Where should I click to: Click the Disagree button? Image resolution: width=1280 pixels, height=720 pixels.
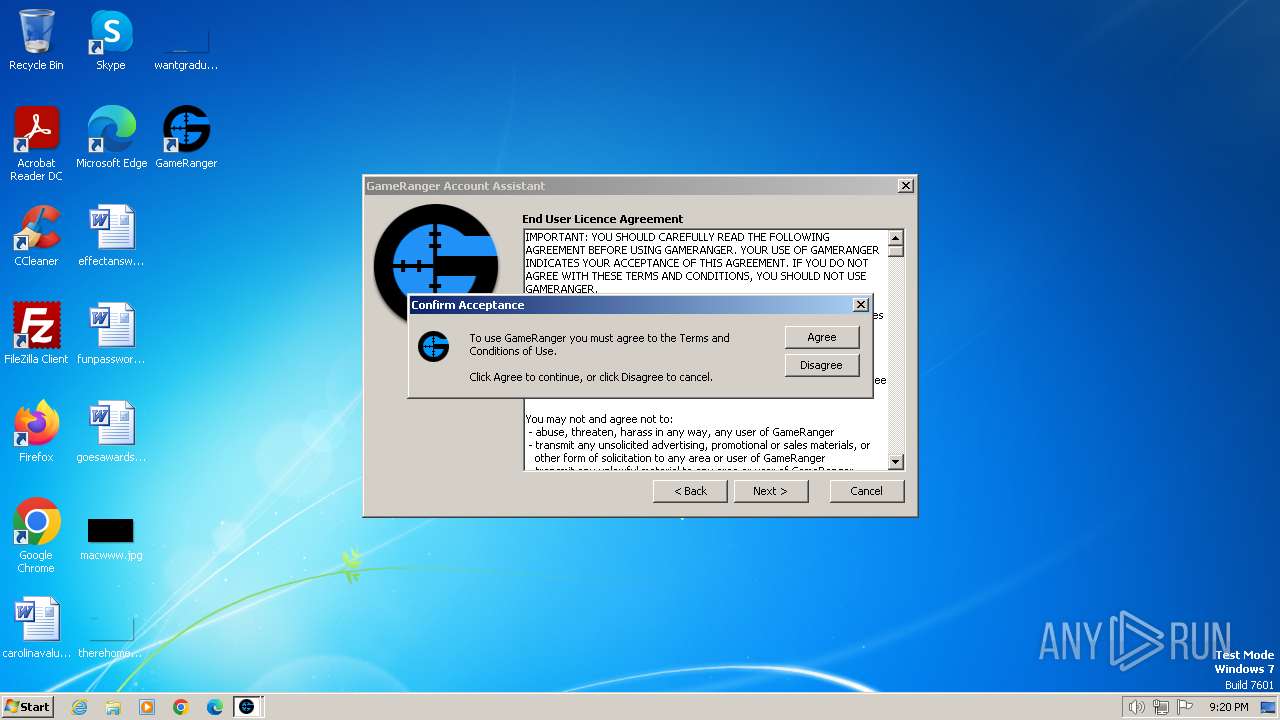pos(822,365)
